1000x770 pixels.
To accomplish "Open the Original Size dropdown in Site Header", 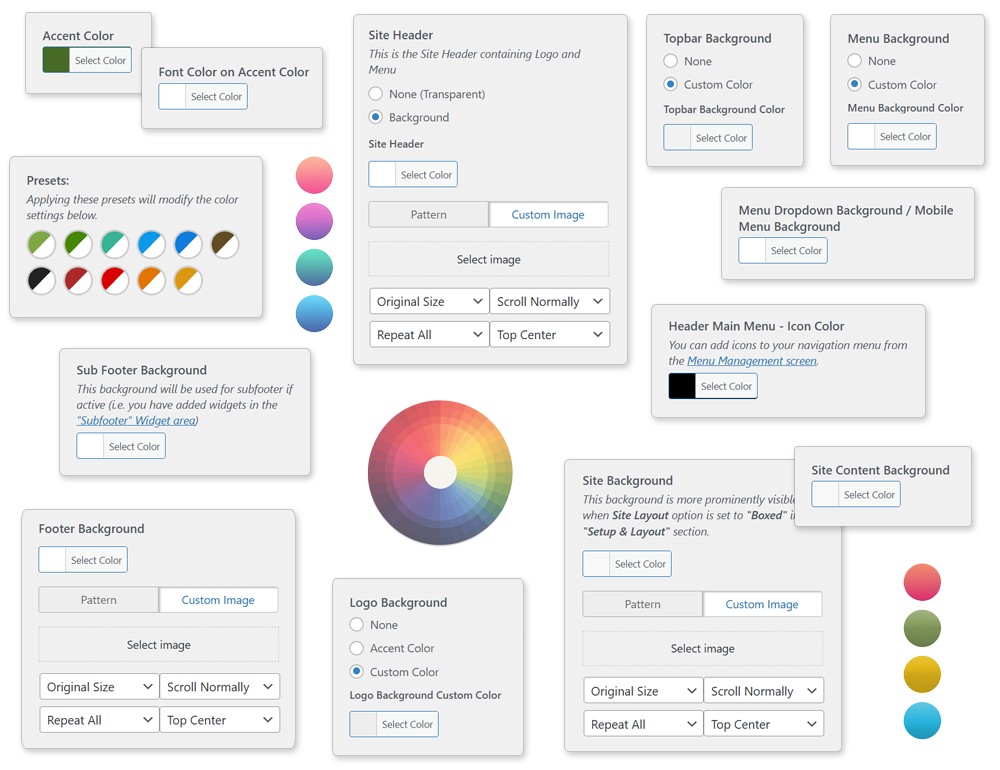I will click(x=428, y=301).
